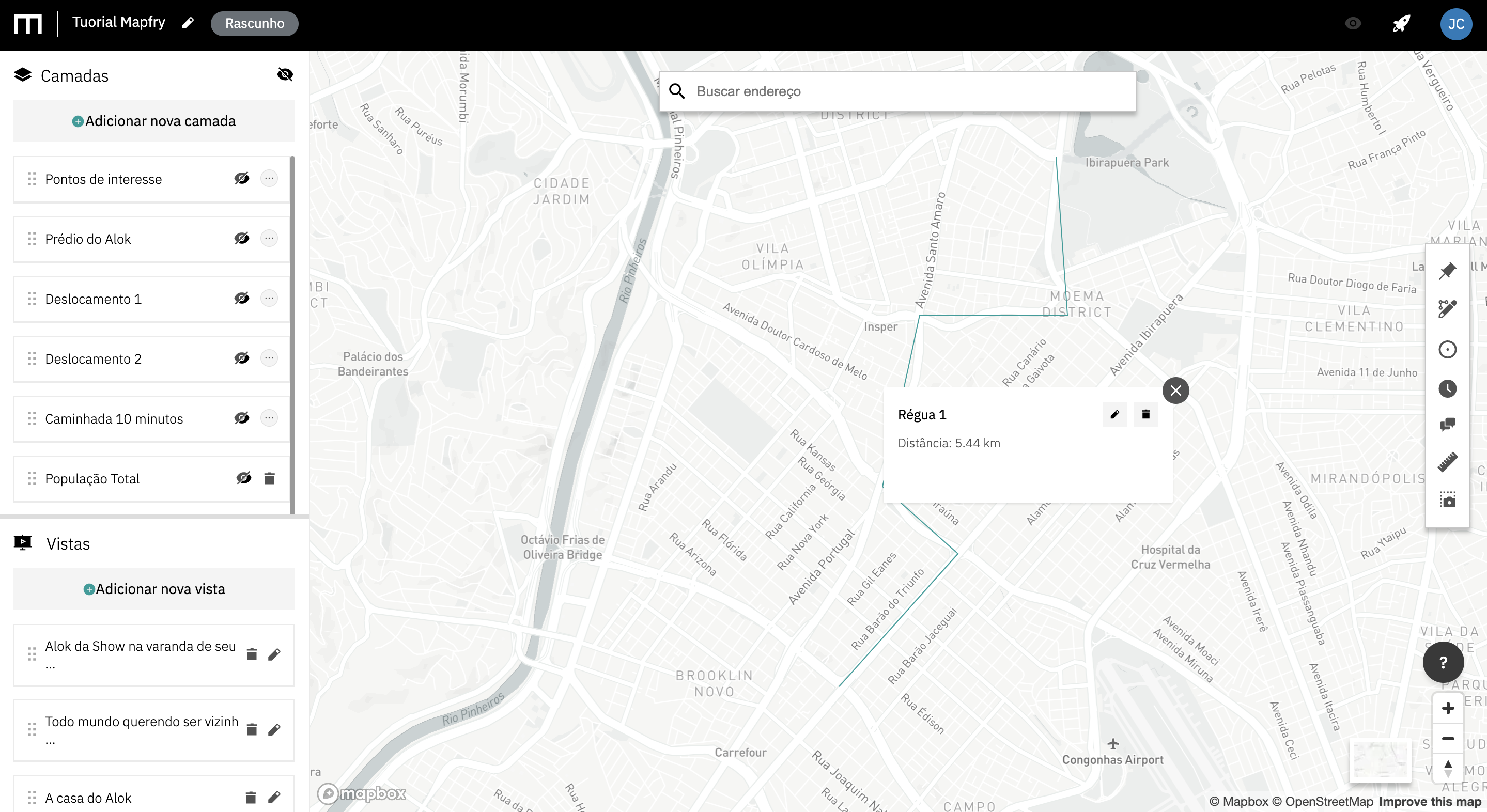Open A casa do Alok view
Screen dimensions: 1487x812
88,798
